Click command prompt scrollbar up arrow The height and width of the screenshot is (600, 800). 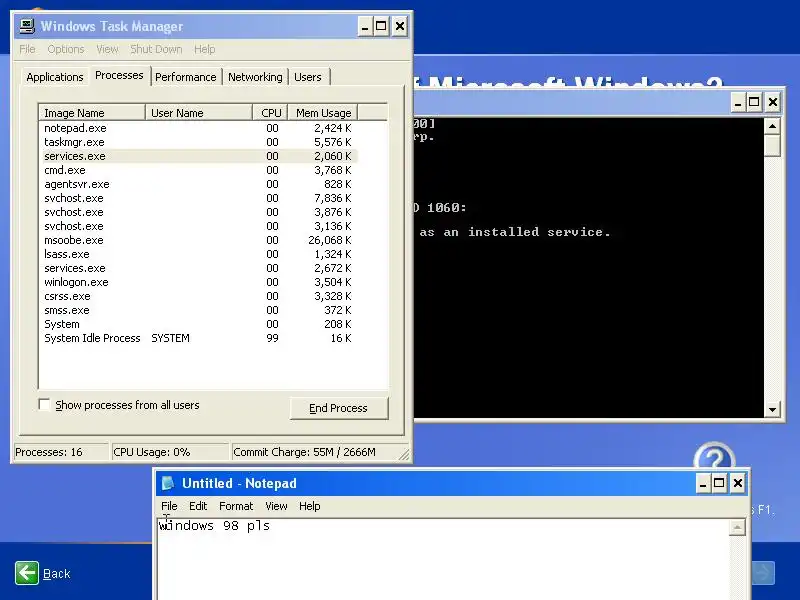click(772, 126)
